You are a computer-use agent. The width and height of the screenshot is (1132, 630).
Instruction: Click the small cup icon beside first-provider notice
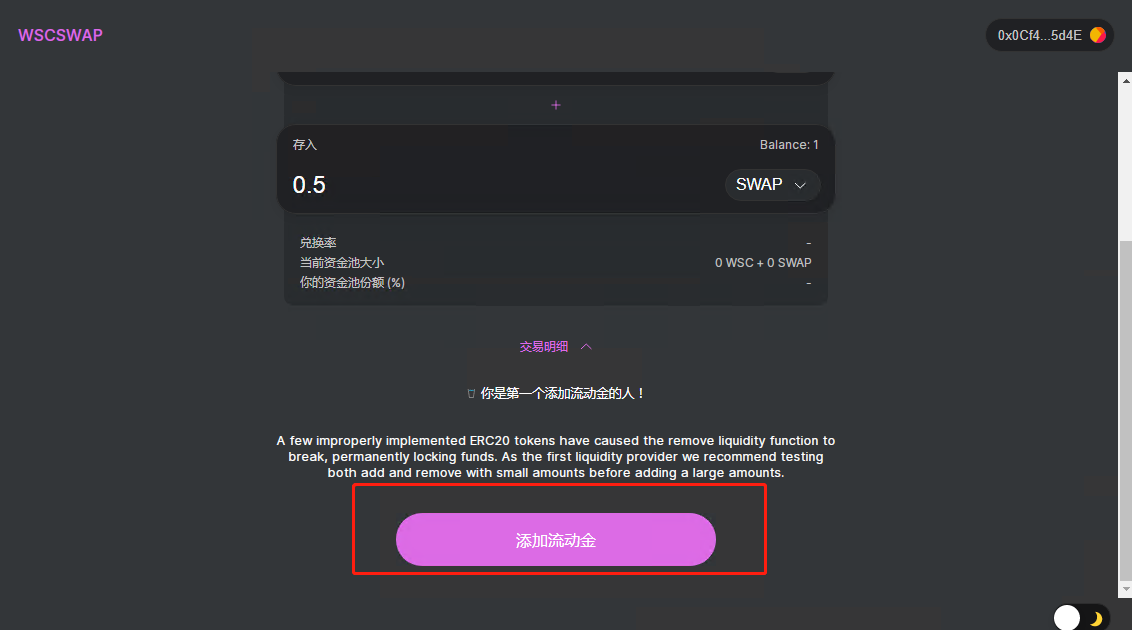coord(471,394)
